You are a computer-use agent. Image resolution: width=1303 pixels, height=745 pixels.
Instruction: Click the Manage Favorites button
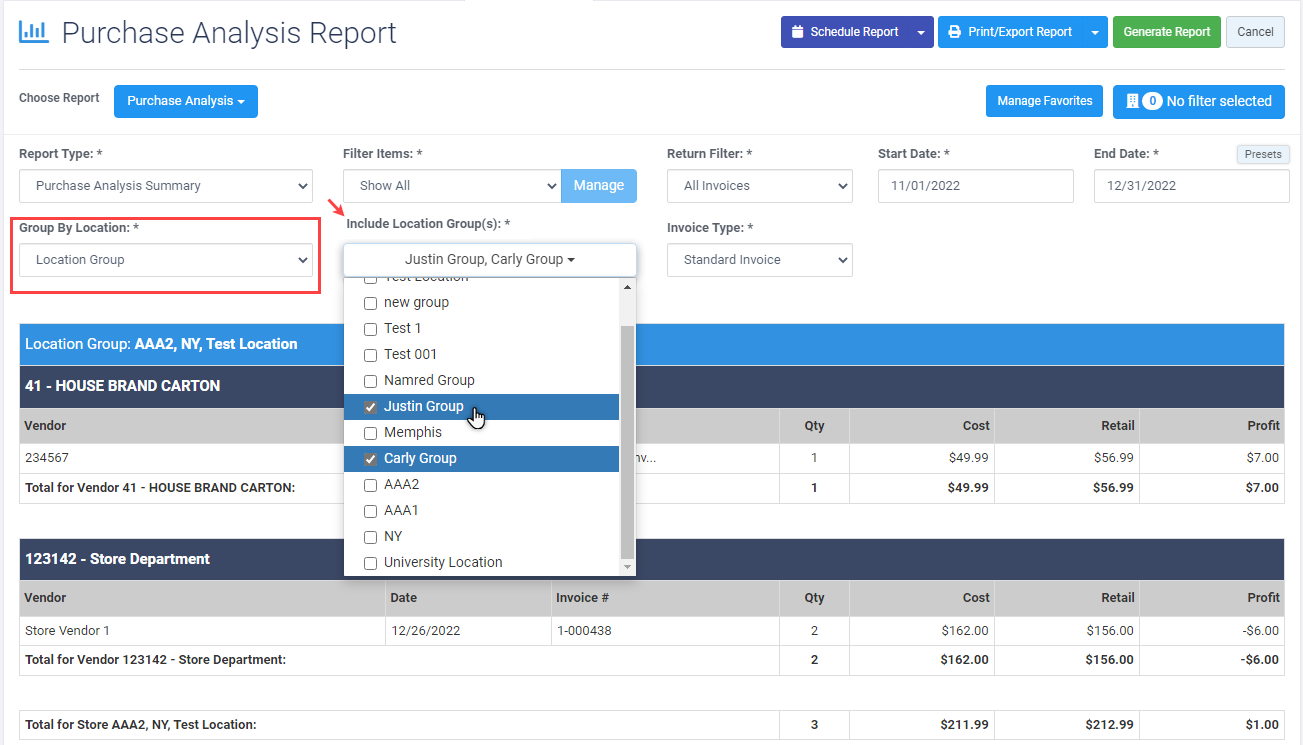[1044, 101]
